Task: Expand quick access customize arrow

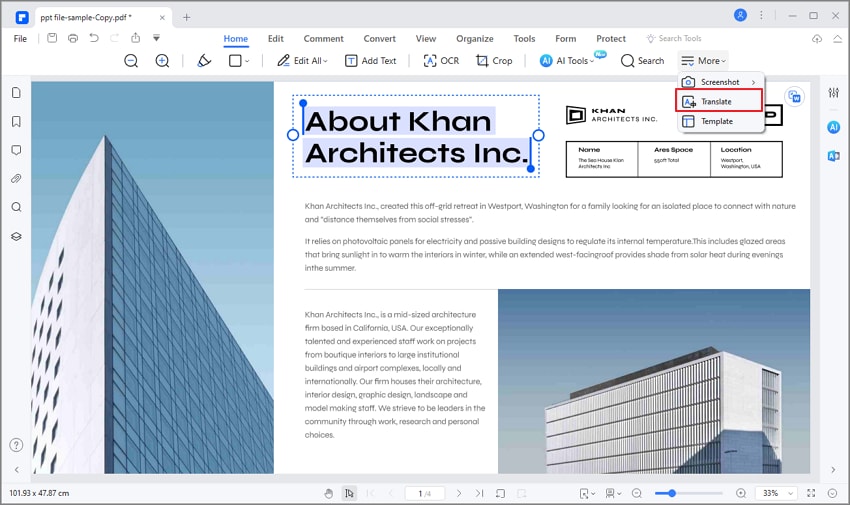Action: point(156,38)
